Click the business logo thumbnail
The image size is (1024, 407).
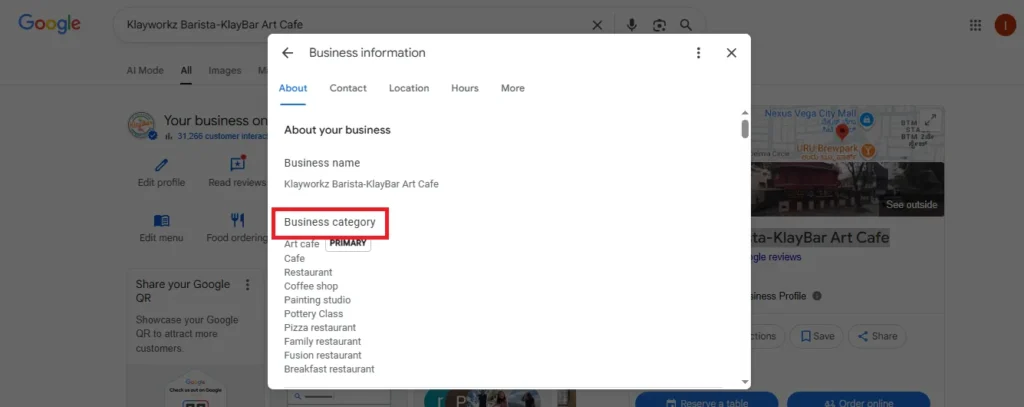coord(142,125)
